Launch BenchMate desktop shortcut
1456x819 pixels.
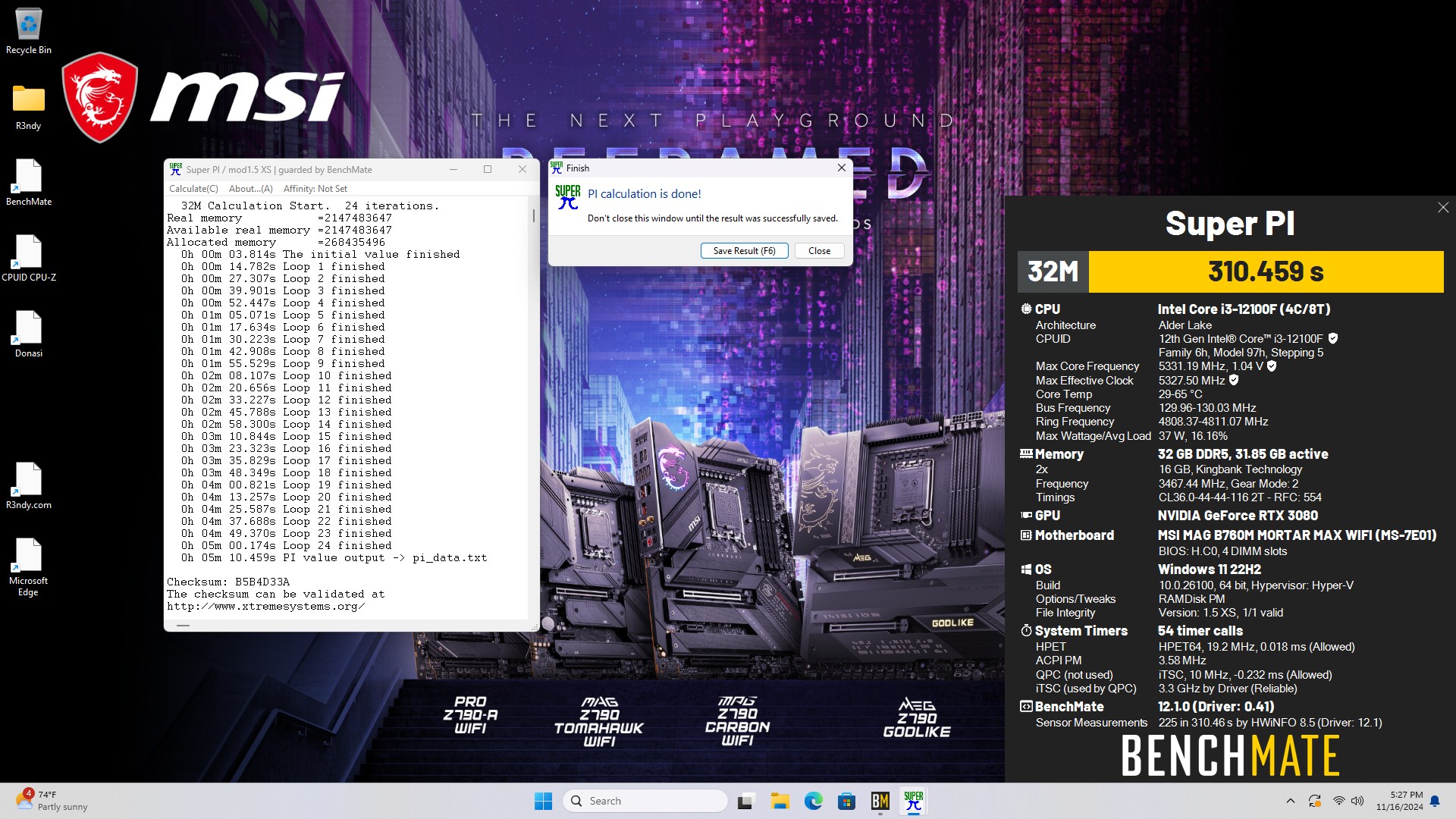coord(28,183)
